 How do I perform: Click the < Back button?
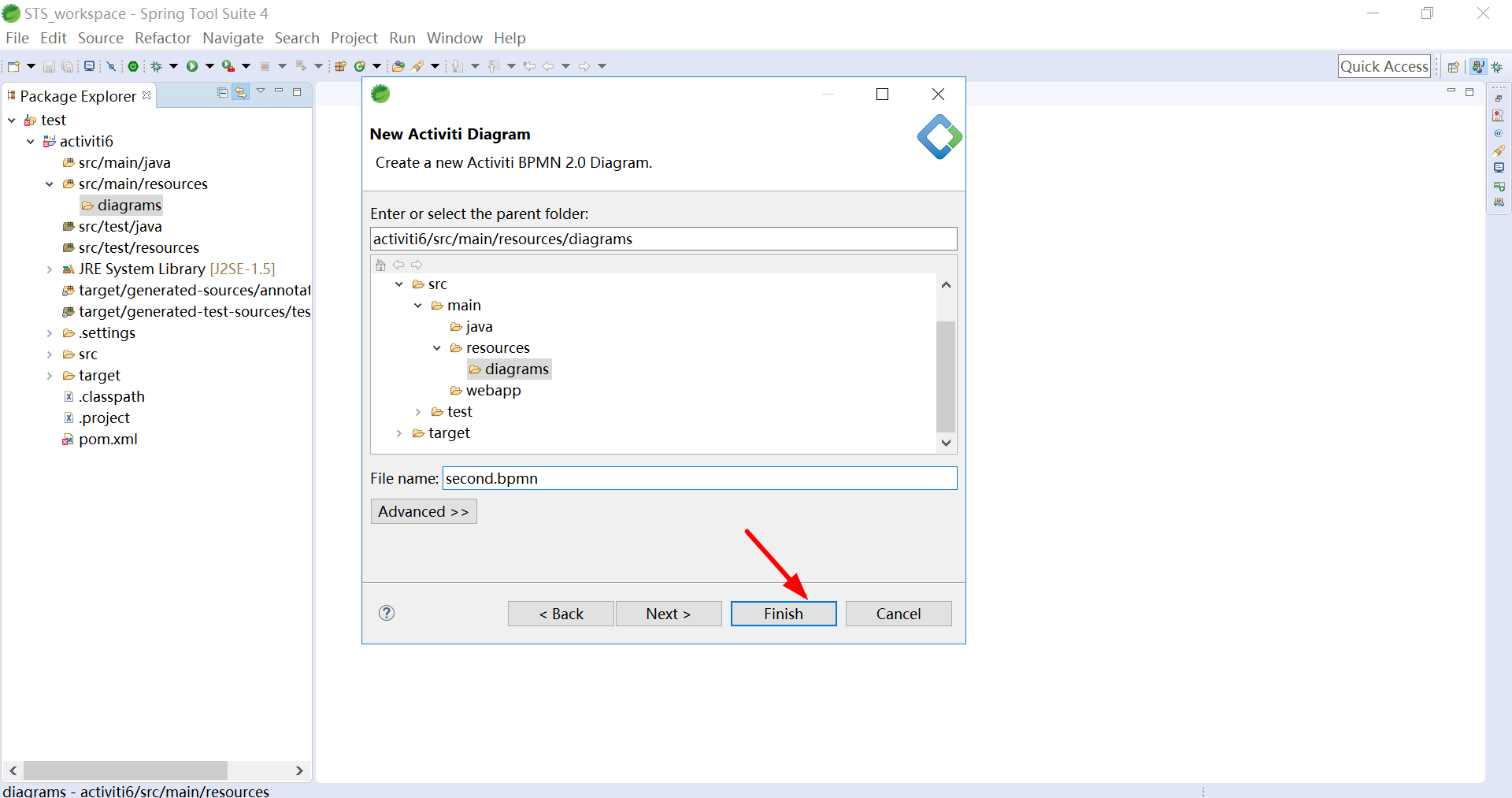click(561, 614)
